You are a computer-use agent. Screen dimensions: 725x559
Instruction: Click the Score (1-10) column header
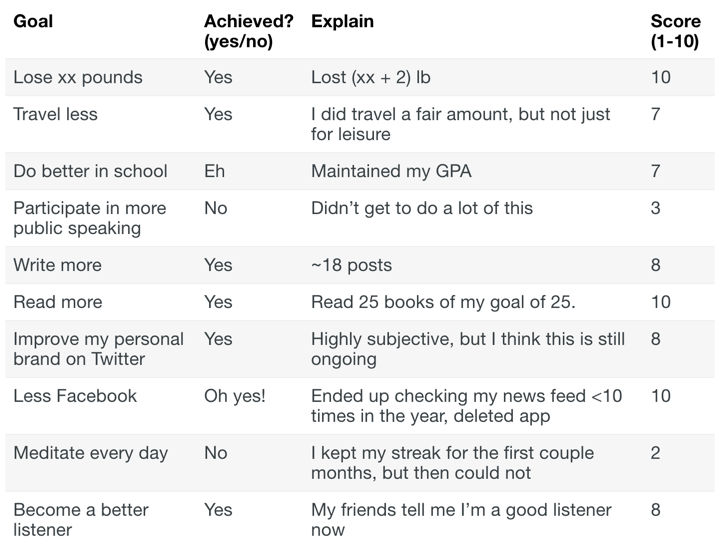point(675,31)
